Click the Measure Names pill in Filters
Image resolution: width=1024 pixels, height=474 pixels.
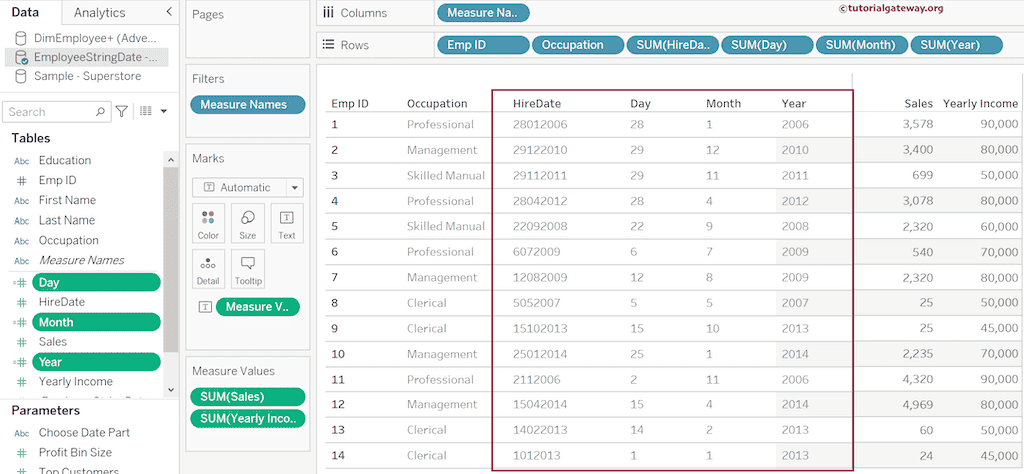248,104
